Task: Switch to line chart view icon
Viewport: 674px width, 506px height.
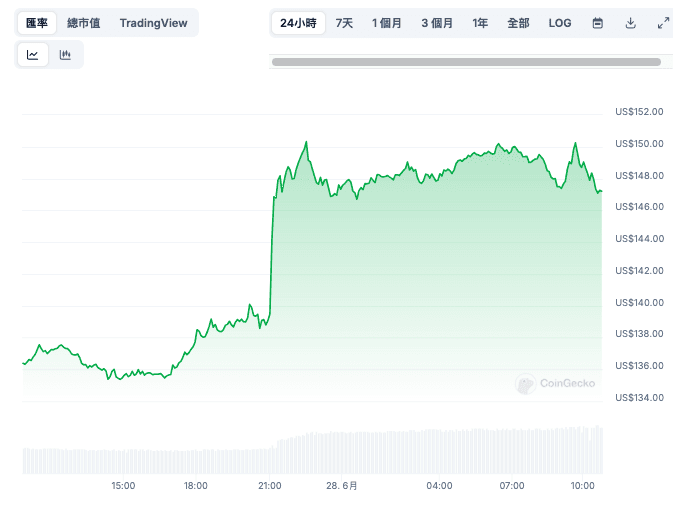Action: click(x=33, y=55)
